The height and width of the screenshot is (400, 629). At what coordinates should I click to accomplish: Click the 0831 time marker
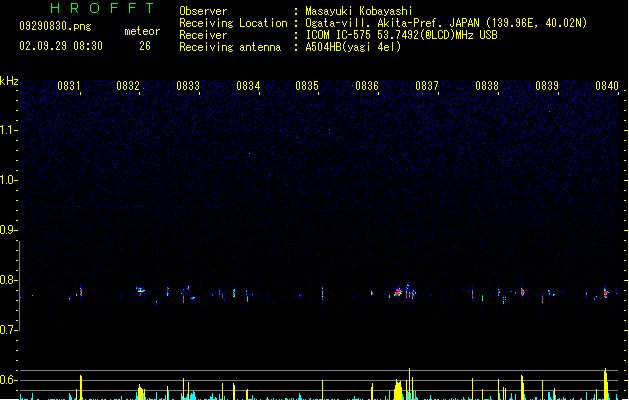(x=69, y=86)
